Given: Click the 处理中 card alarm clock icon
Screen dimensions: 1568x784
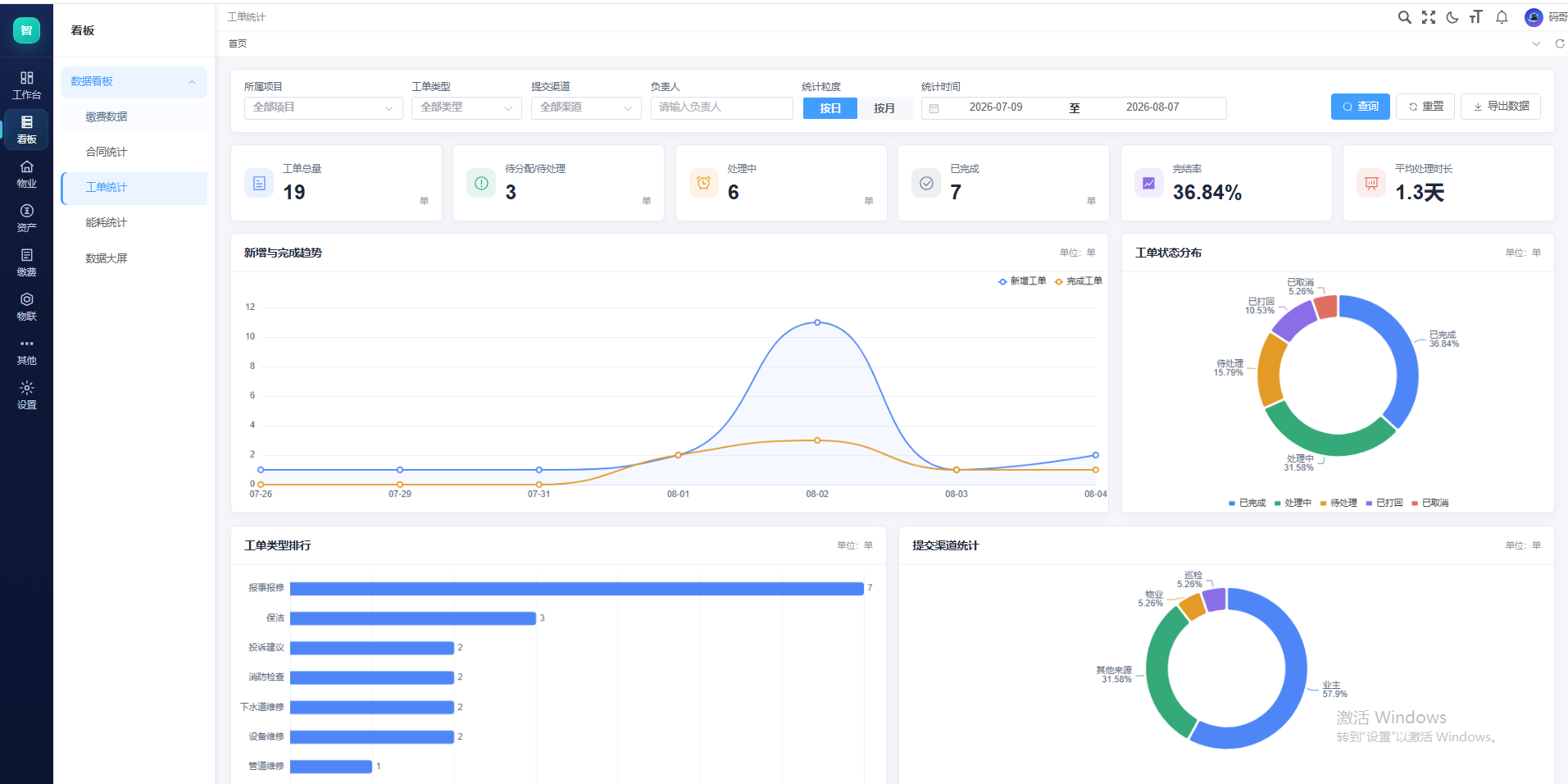Looking at the screenshot, I should coord(703,183).
